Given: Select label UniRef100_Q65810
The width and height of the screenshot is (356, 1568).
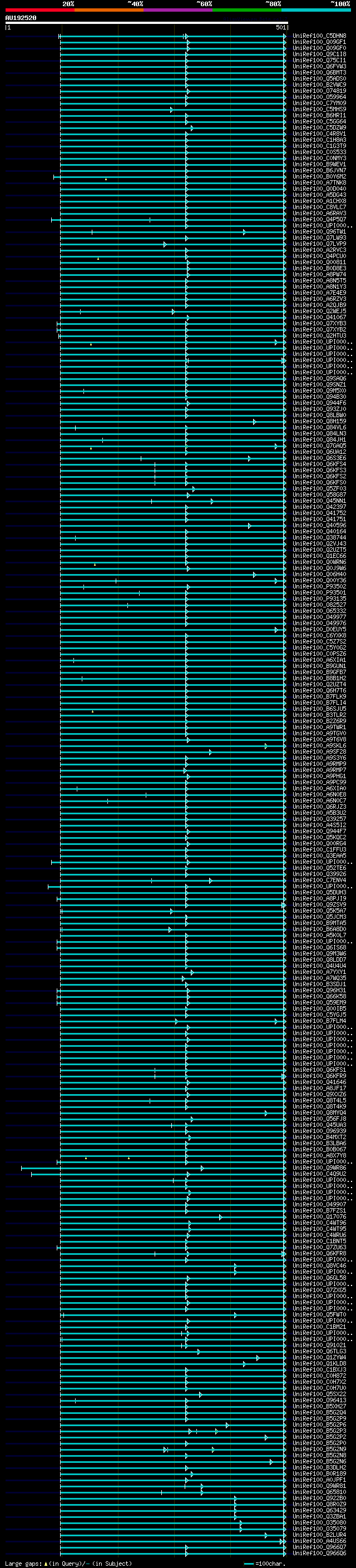Looking at the screenshot, I should [319, 1492].
